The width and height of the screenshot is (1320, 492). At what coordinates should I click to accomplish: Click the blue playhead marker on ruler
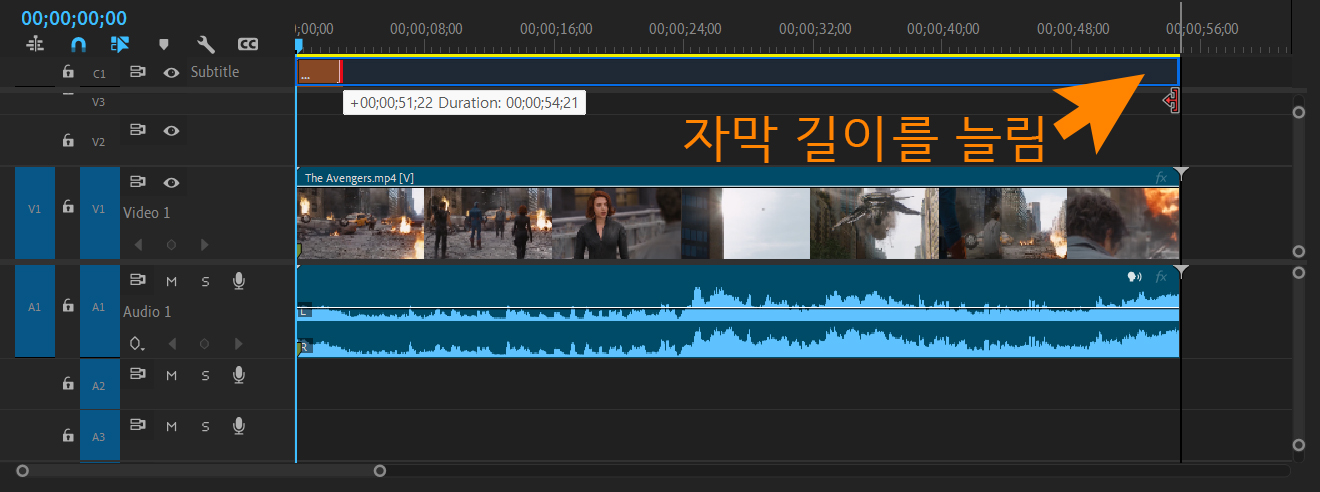298,46
